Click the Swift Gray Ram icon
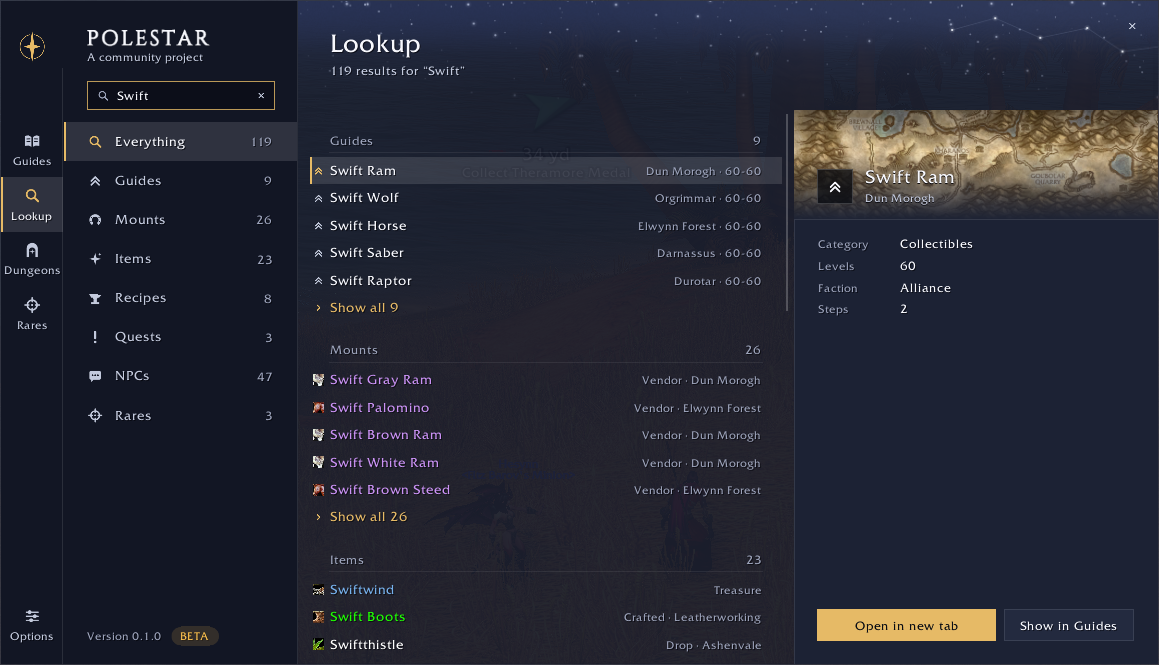This screenshot has height=665, width=1159. pos(319,380)
